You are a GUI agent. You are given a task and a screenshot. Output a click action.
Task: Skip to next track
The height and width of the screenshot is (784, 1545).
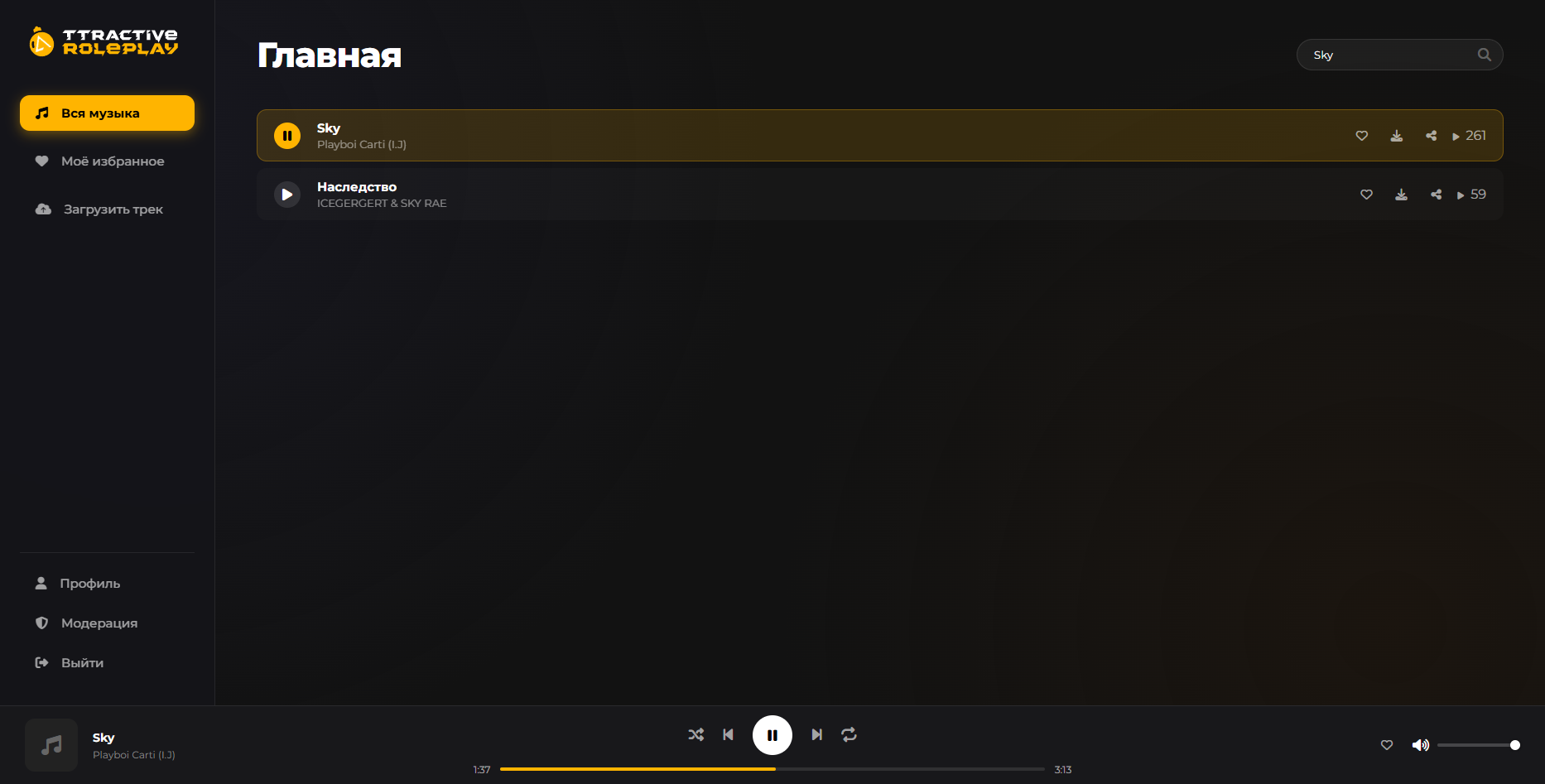[817, 734]
